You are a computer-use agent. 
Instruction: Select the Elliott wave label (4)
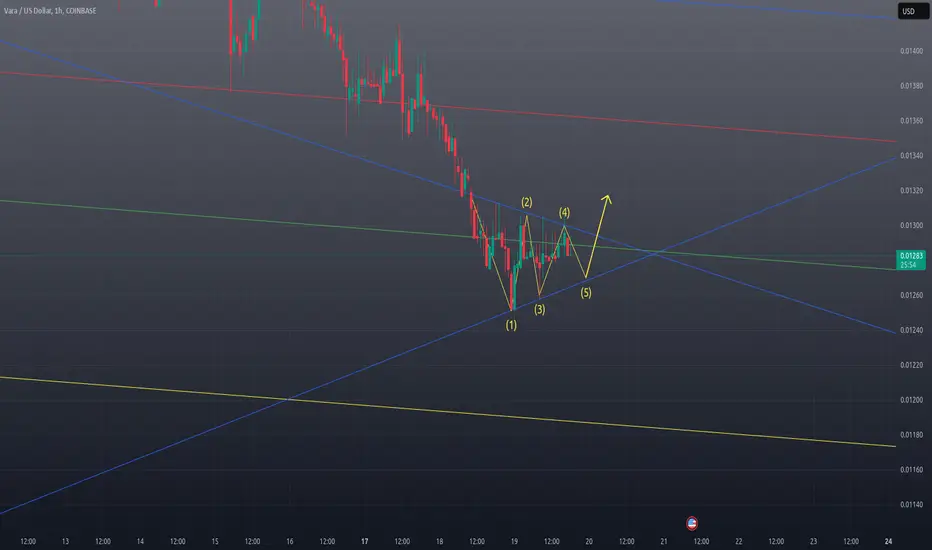564,212
